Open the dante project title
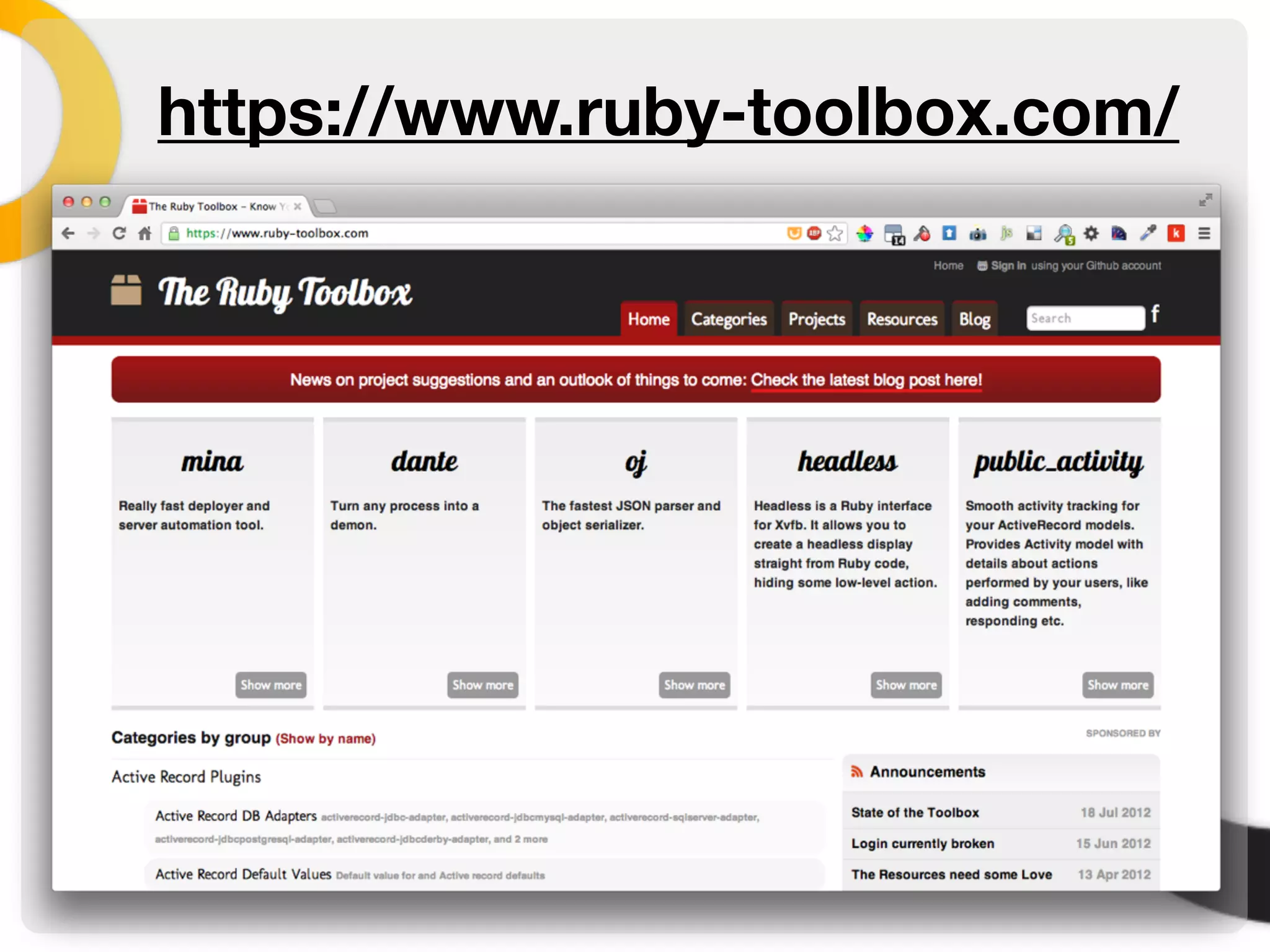The width and height of the screenshot is (1270, 952). [x=424, y=461]
